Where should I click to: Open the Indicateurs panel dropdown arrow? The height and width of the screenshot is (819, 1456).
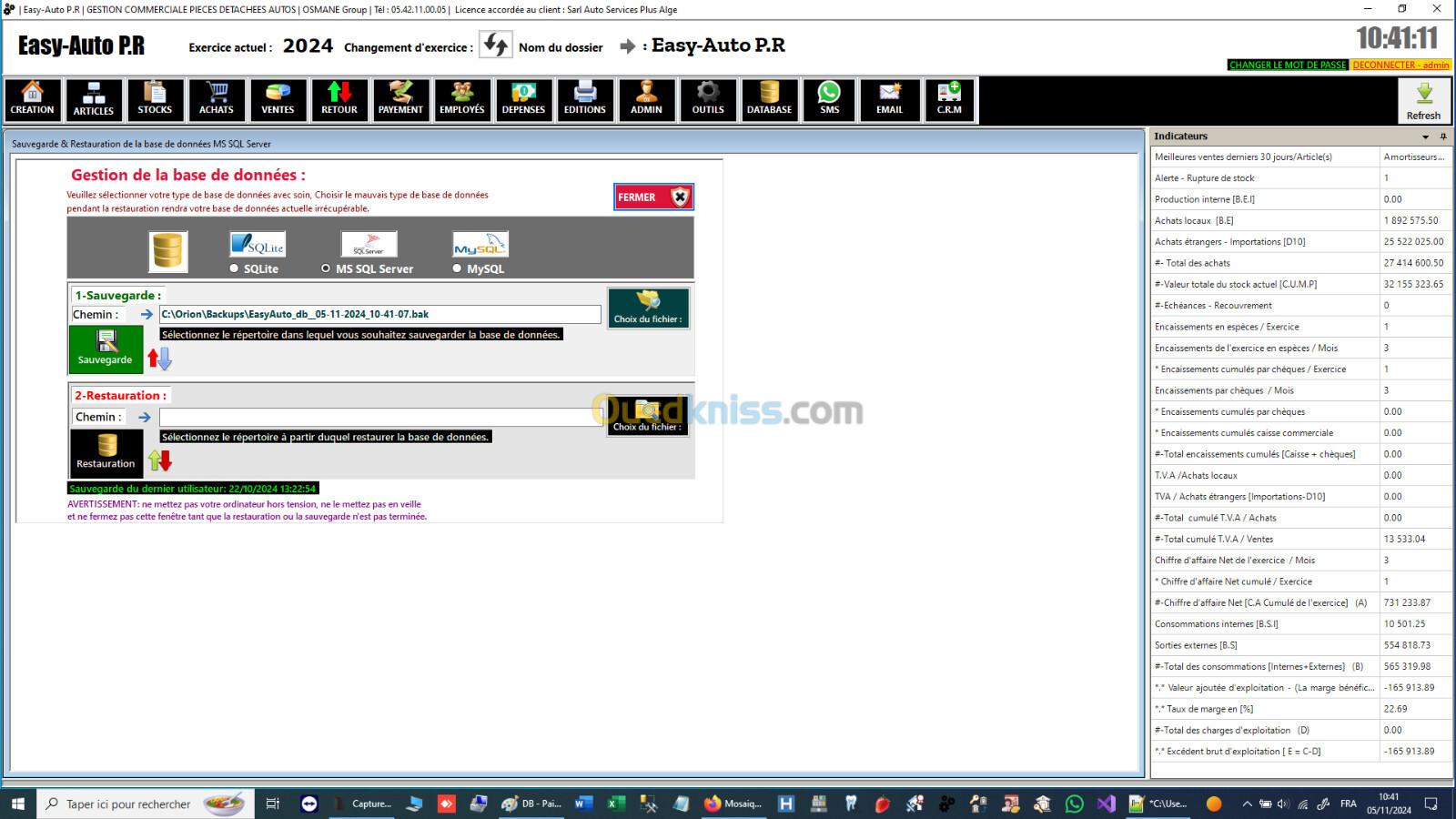point(1425,136)
